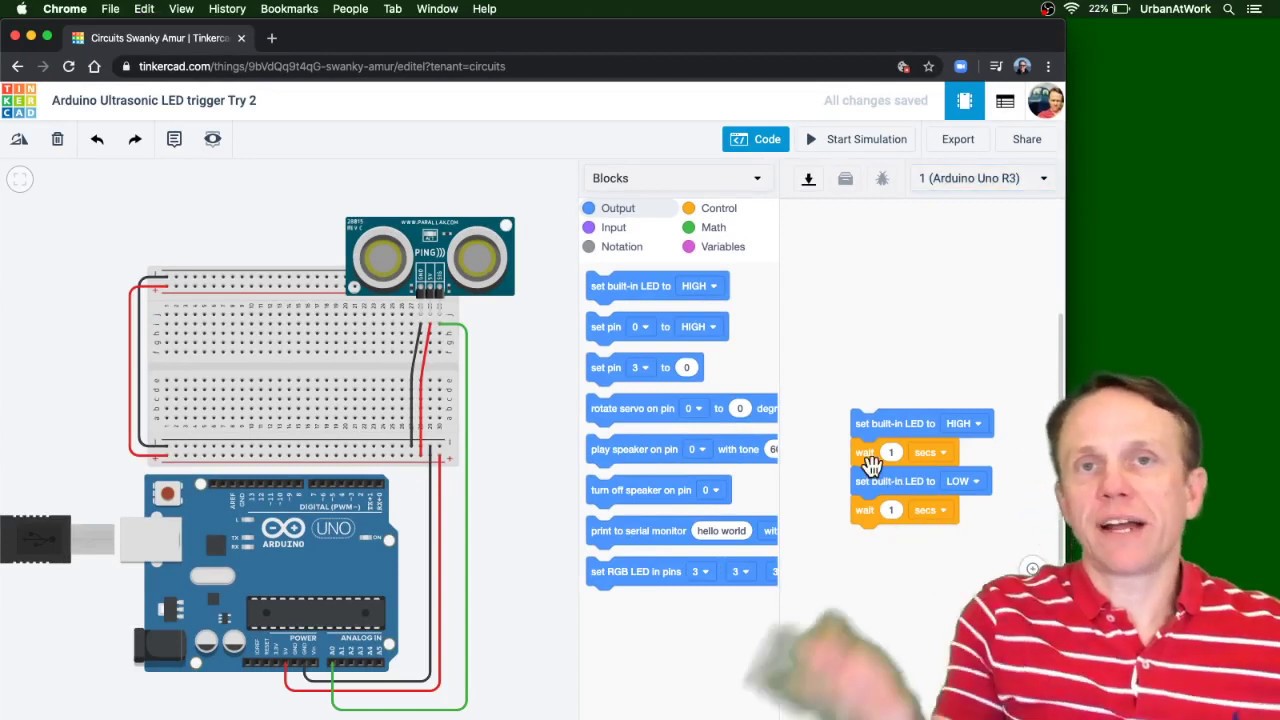Click the Tinkercad logo
This screenshot has height=720, width=1280.
coord(18,100)
